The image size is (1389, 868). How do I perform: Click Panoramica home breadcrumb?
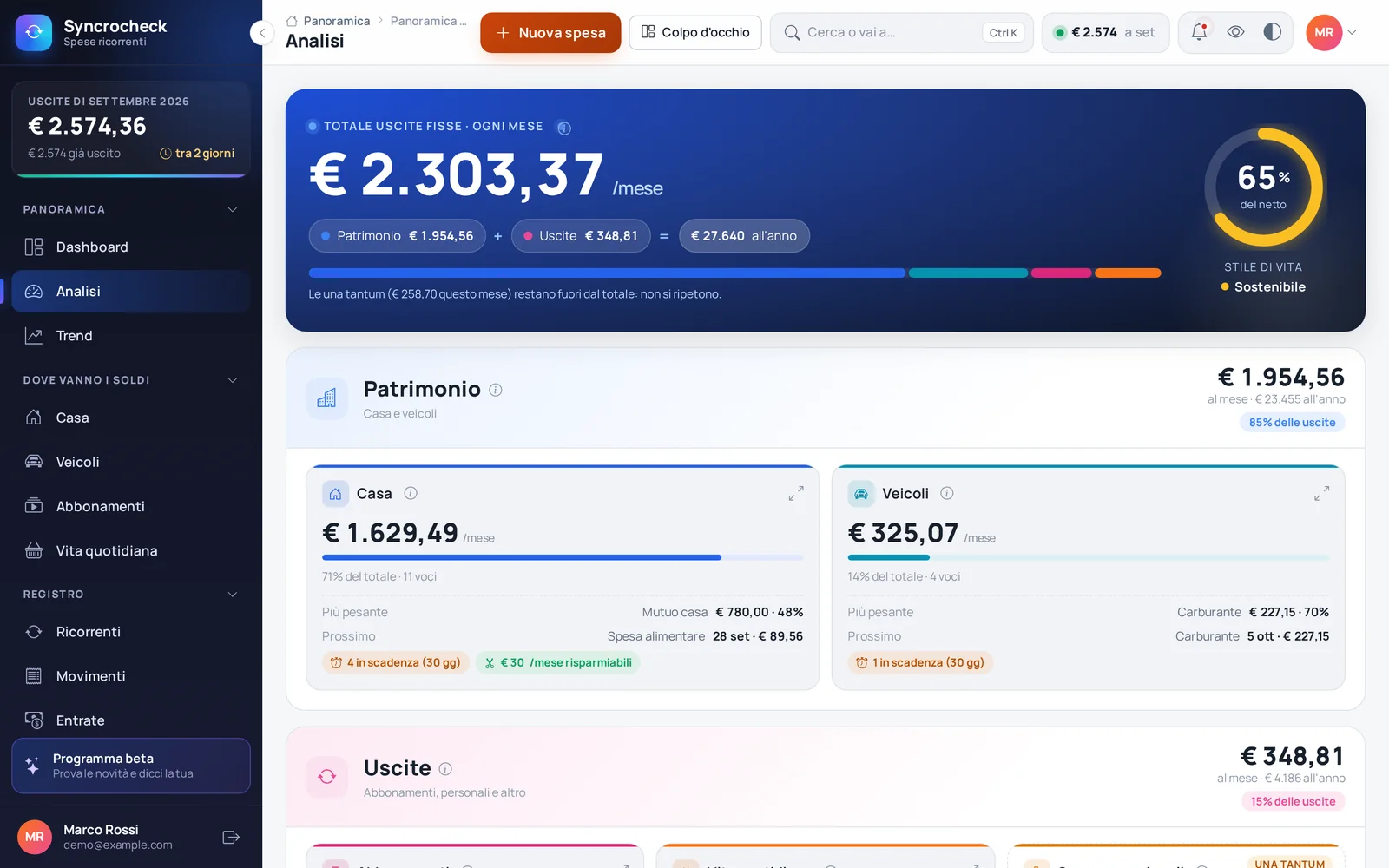[328, 21]
